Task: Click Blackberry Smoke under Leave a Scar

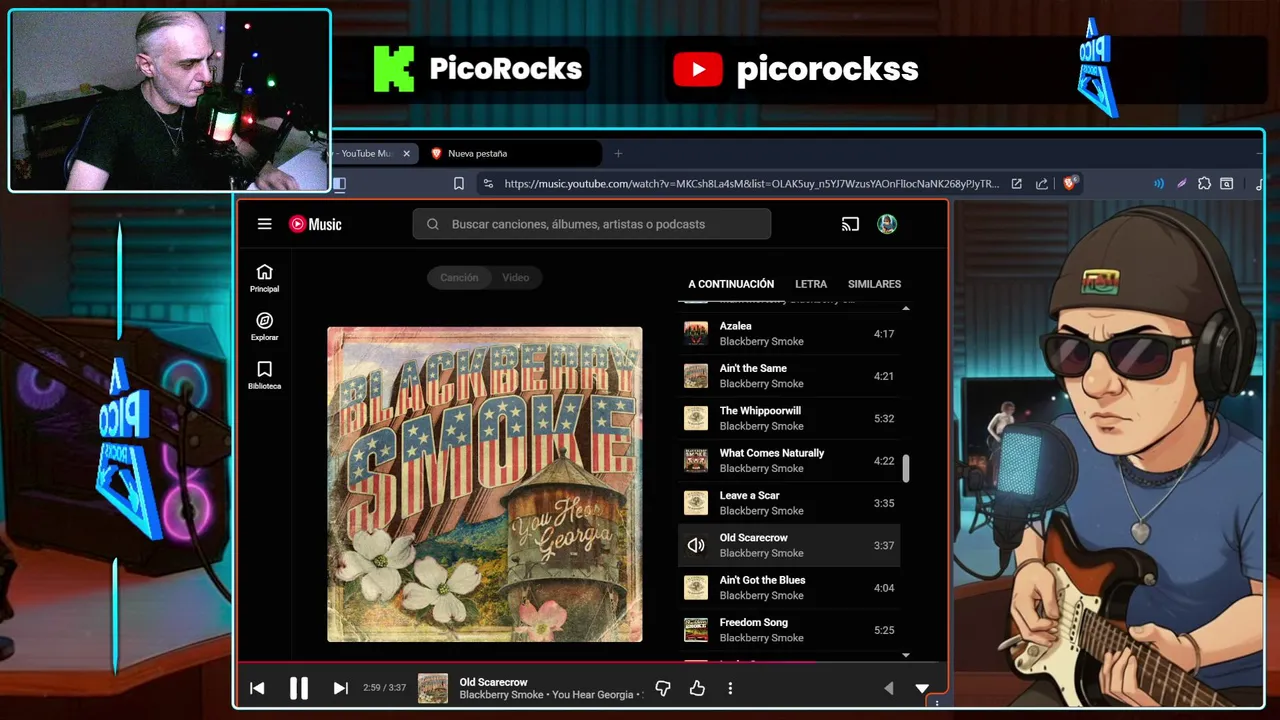Action: (761, 511)
